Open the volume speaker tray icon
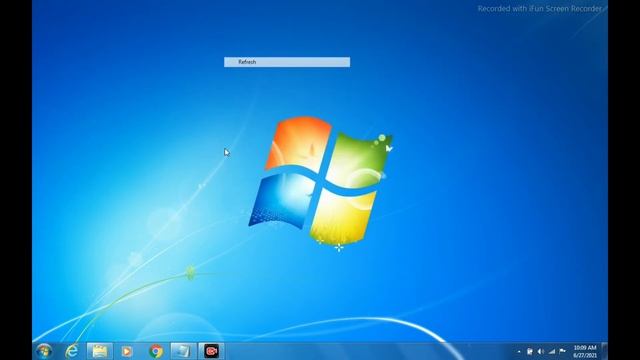Image resolution: width=640 pixels, height=360 pixels. click(540, 351)
